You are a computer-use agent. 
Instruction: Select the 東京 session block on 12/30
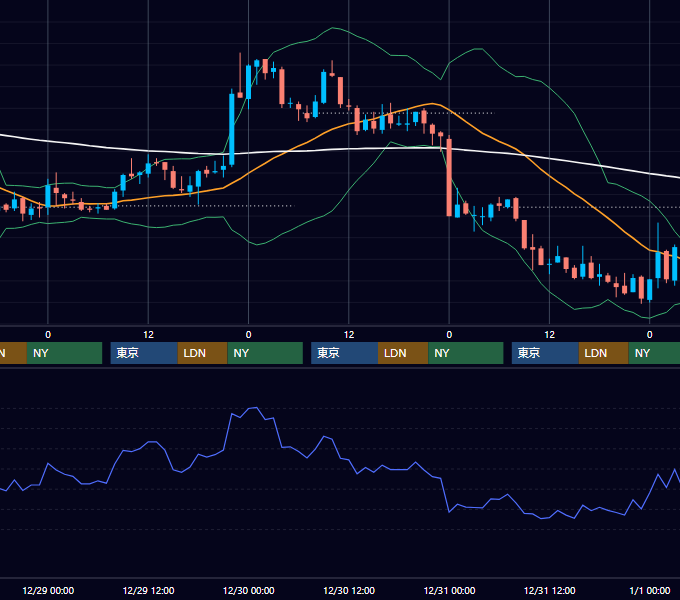click(344, 353)
